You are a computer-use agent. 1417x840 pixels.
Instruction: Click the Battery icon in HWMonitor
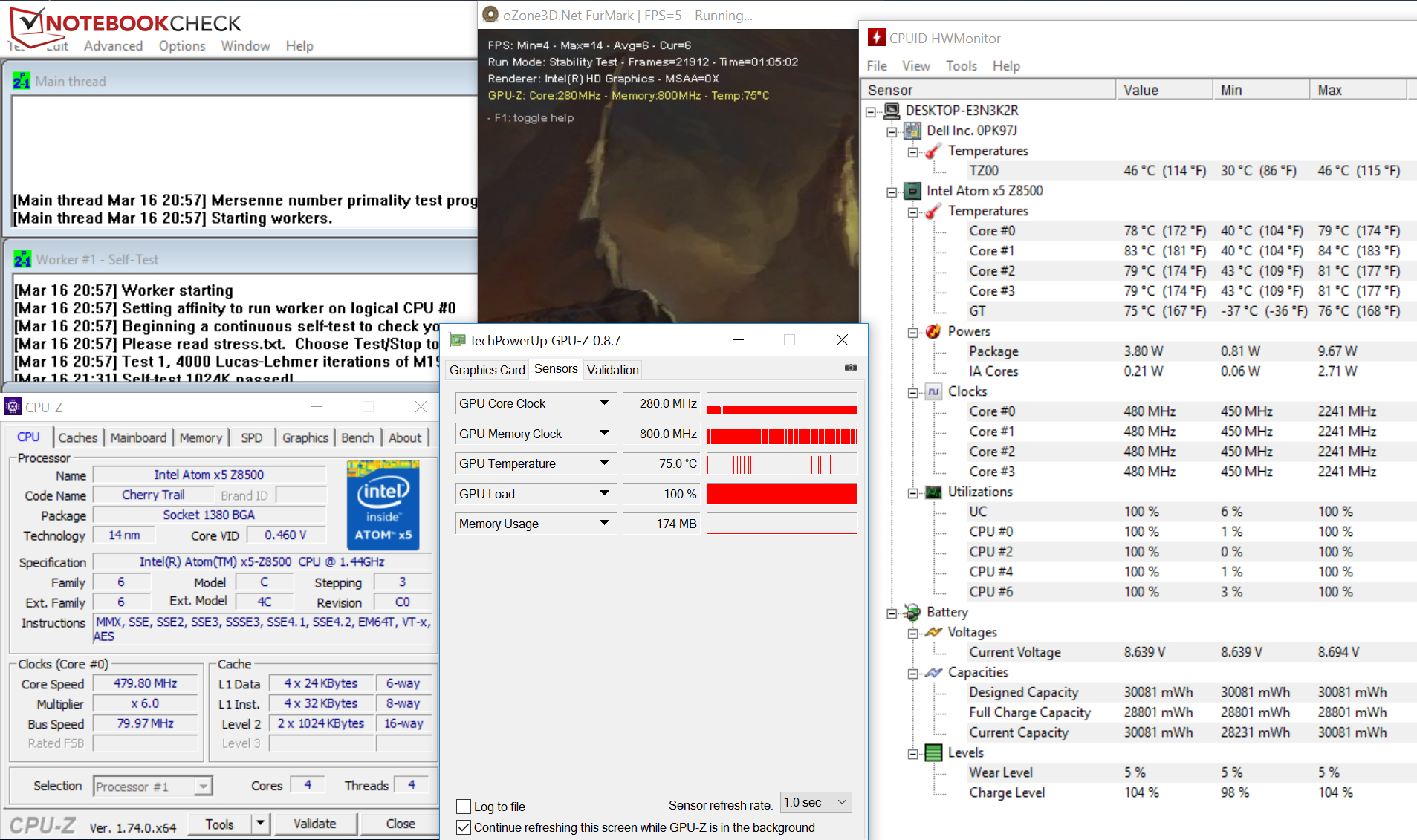click(912, 612)
